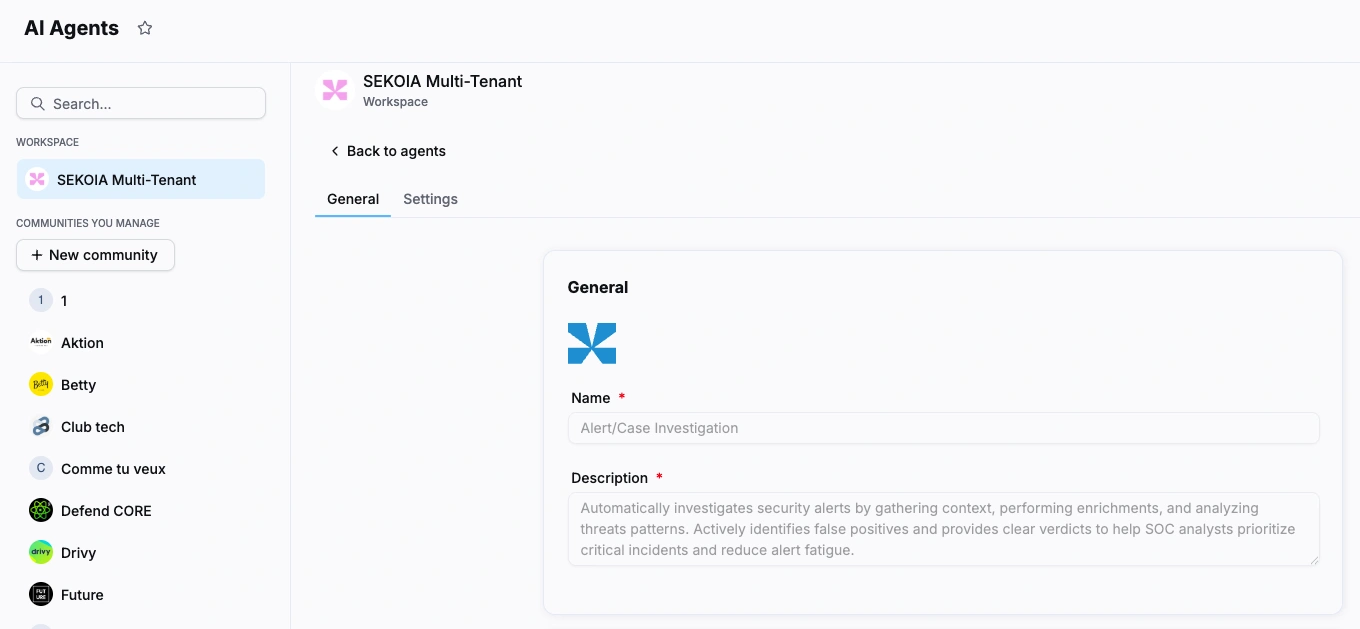Click the Defend CORE atom logo
Screen dimensions: 1360x629
(x=41, y=511)
